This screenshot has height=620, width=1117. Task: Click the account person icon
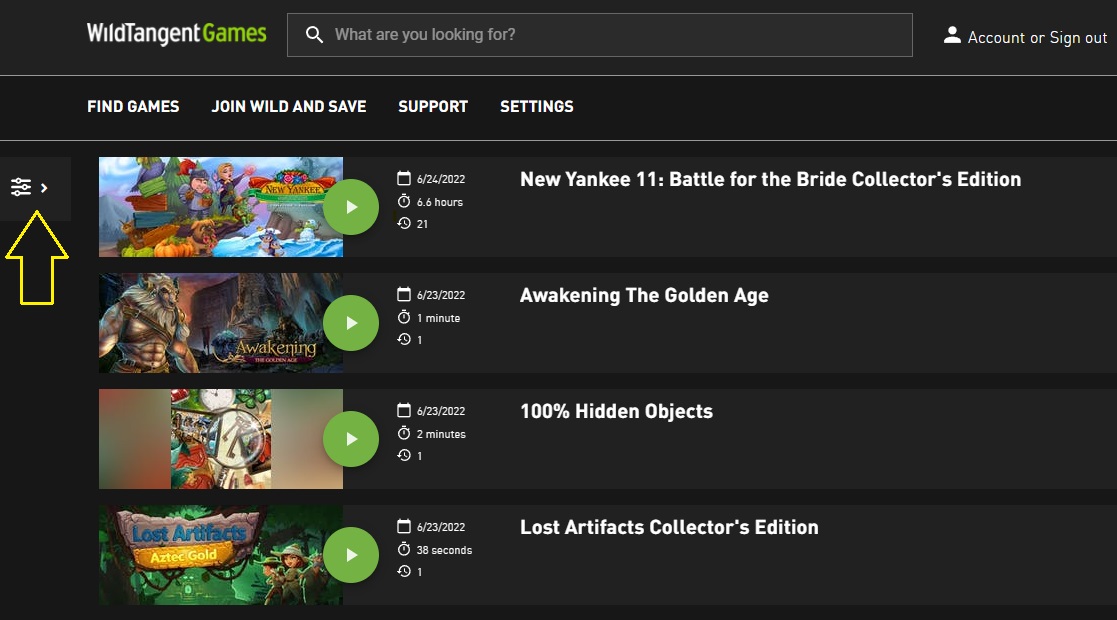952,35
